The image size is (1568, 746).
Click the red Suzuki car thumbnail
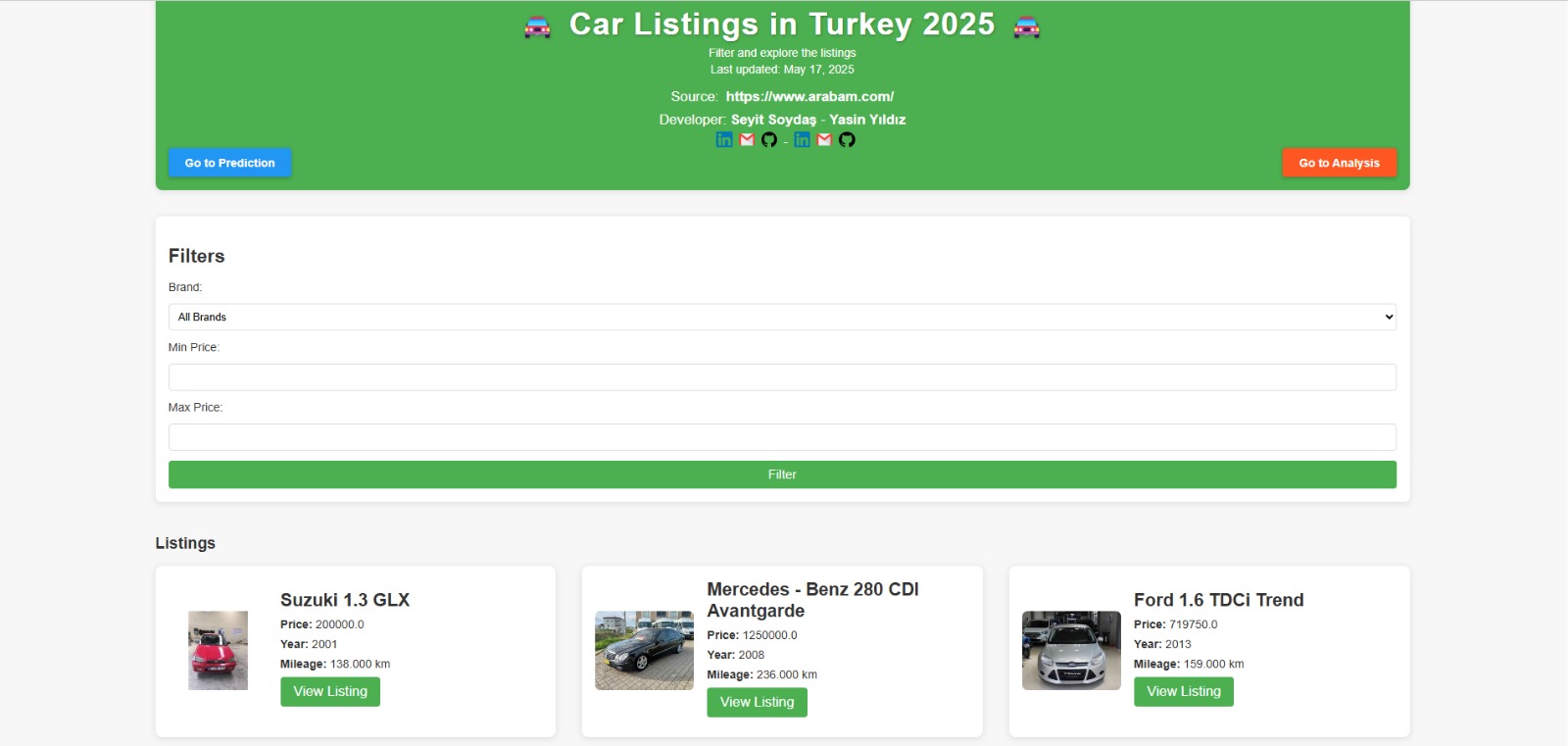point(218,650)
